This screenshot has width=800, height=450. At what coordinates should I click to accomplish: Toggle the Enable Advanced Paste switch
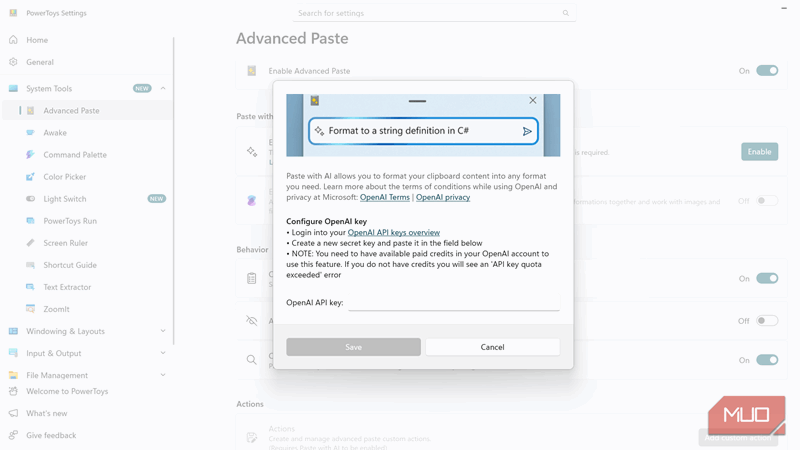pyautogui.click(x=767, y=70)
